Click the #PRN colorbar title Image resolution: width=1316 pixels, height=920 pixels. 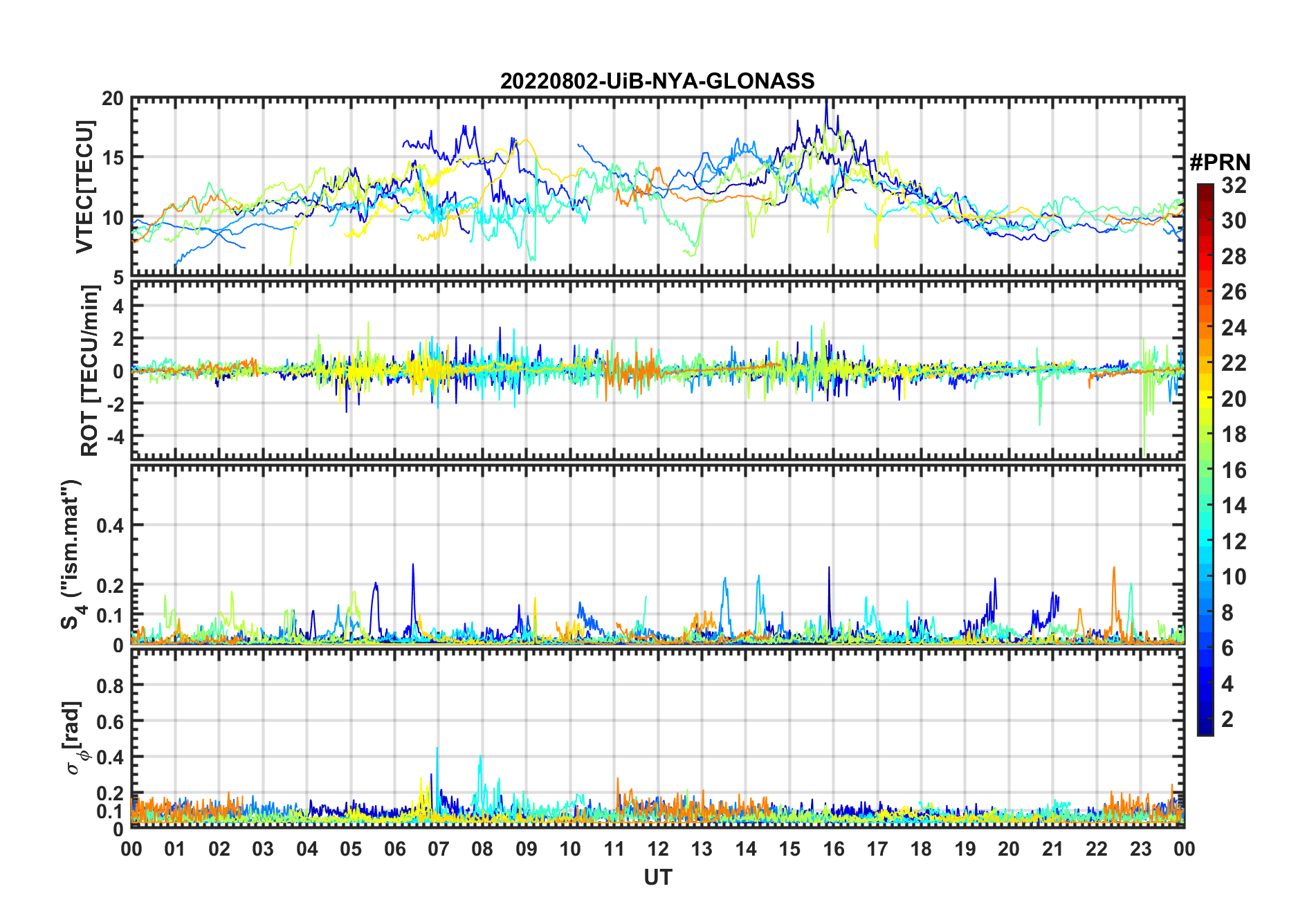(x=1220, y=162)
